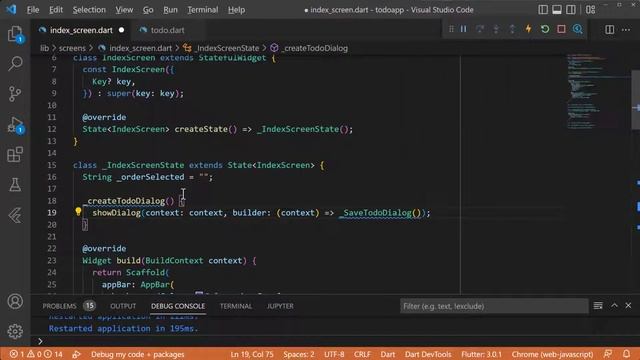
Task: Open the Explorer view in activity bar
Action: click(x=15, y=34)
